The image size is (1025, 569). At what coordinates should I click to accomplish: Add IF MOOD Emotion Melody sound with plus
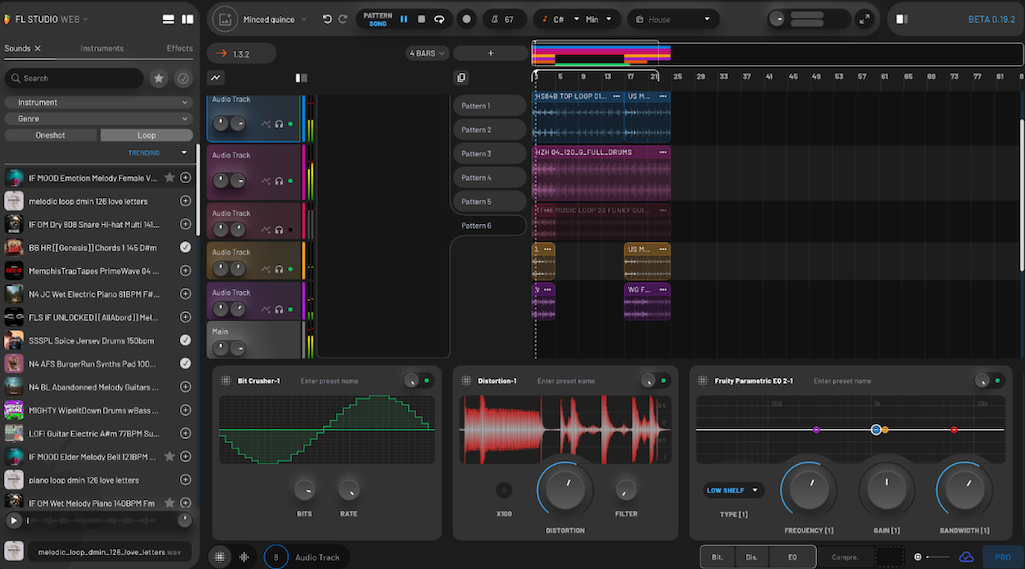[x=185, y=178]
